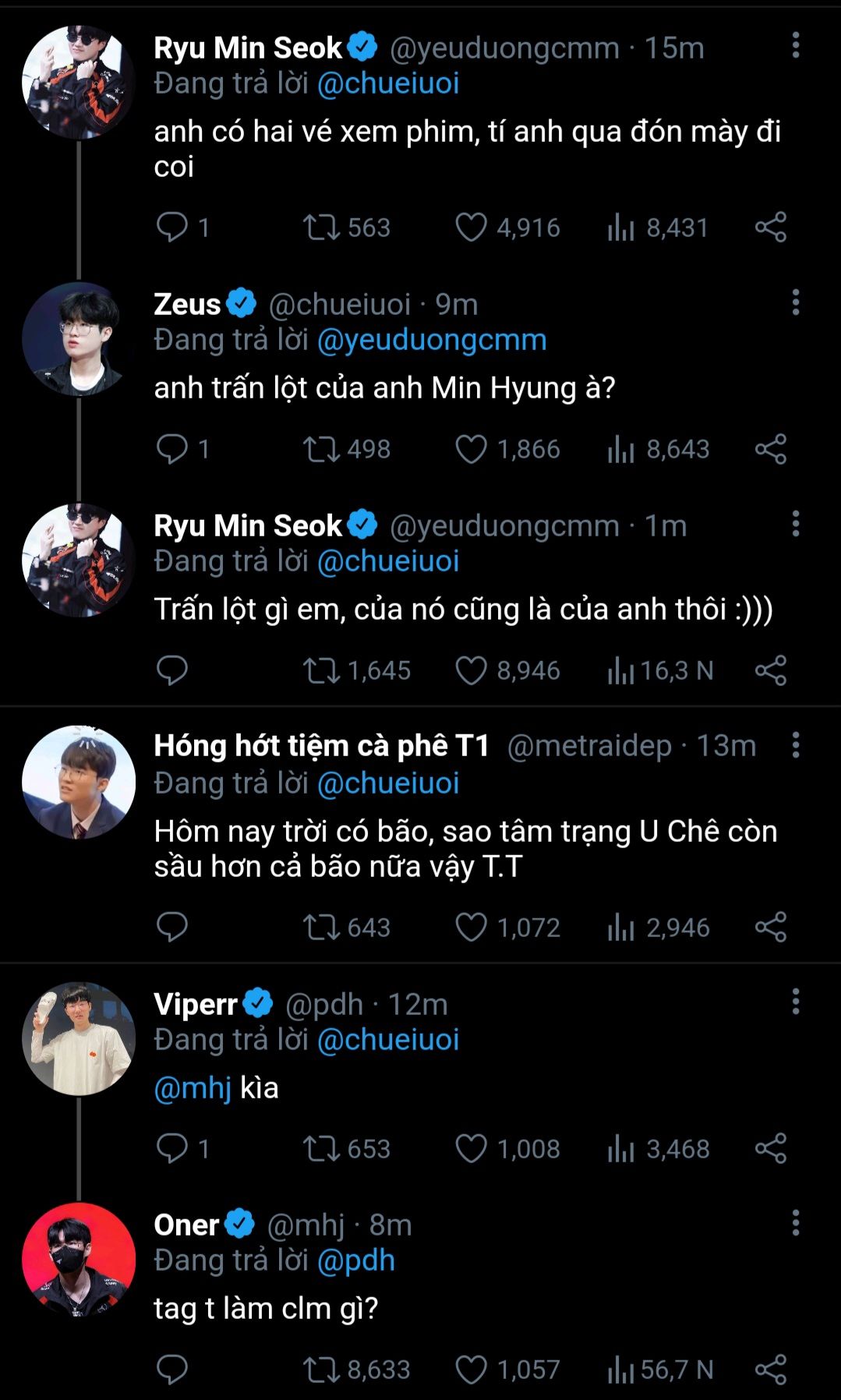The image size is (841, 1400).
Task: Share Viperr's tweet
Action: coord(771,1149)
